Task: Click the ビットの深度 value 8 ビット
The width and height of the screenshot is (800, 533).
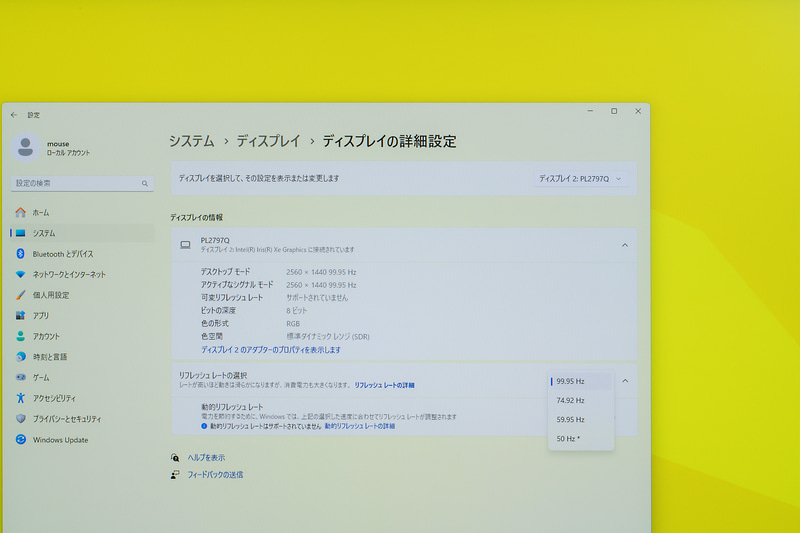Action: pos(296,310)
